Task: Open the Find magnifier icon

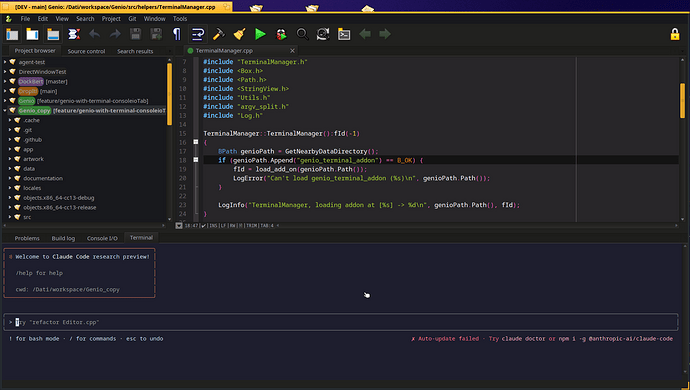Action: pyautogui.click(x=302, y=34)
